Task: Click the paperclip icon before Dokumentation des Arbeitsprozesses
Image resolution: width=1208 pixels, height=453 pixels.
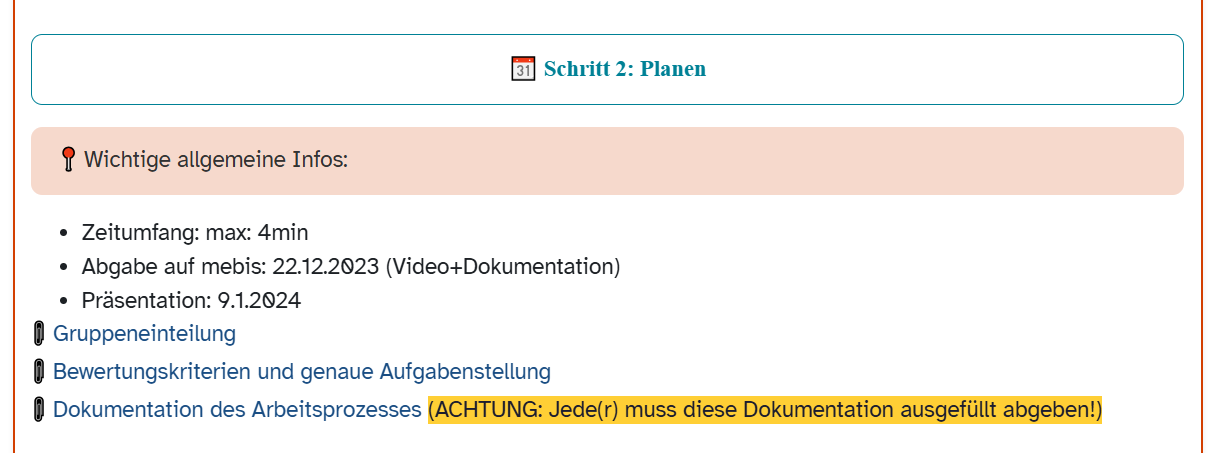Action: 39,410
